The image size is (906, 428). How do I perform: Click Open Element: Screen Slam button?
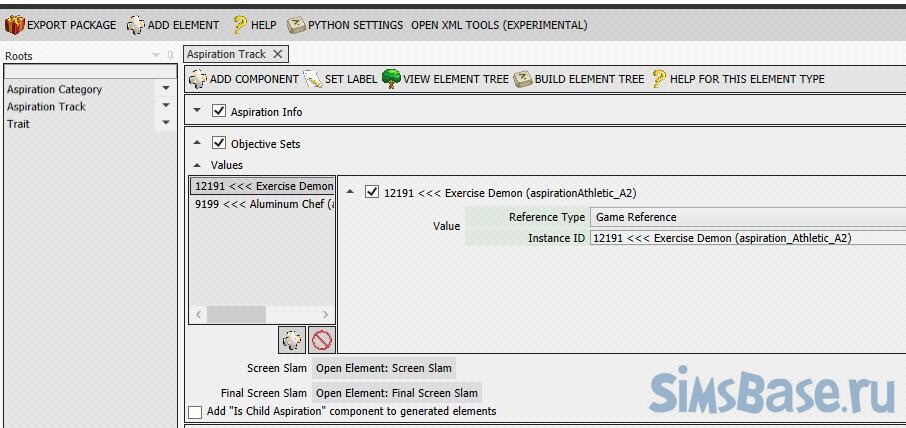coord(384,368)
